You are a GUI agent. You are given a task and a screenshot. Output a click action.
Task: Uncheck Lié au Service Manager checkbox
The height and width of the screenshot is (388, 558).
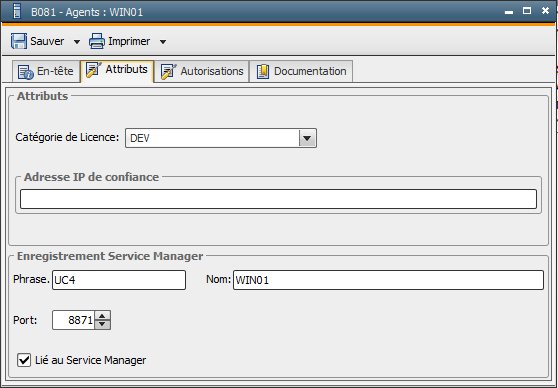(x=24, y=360)
